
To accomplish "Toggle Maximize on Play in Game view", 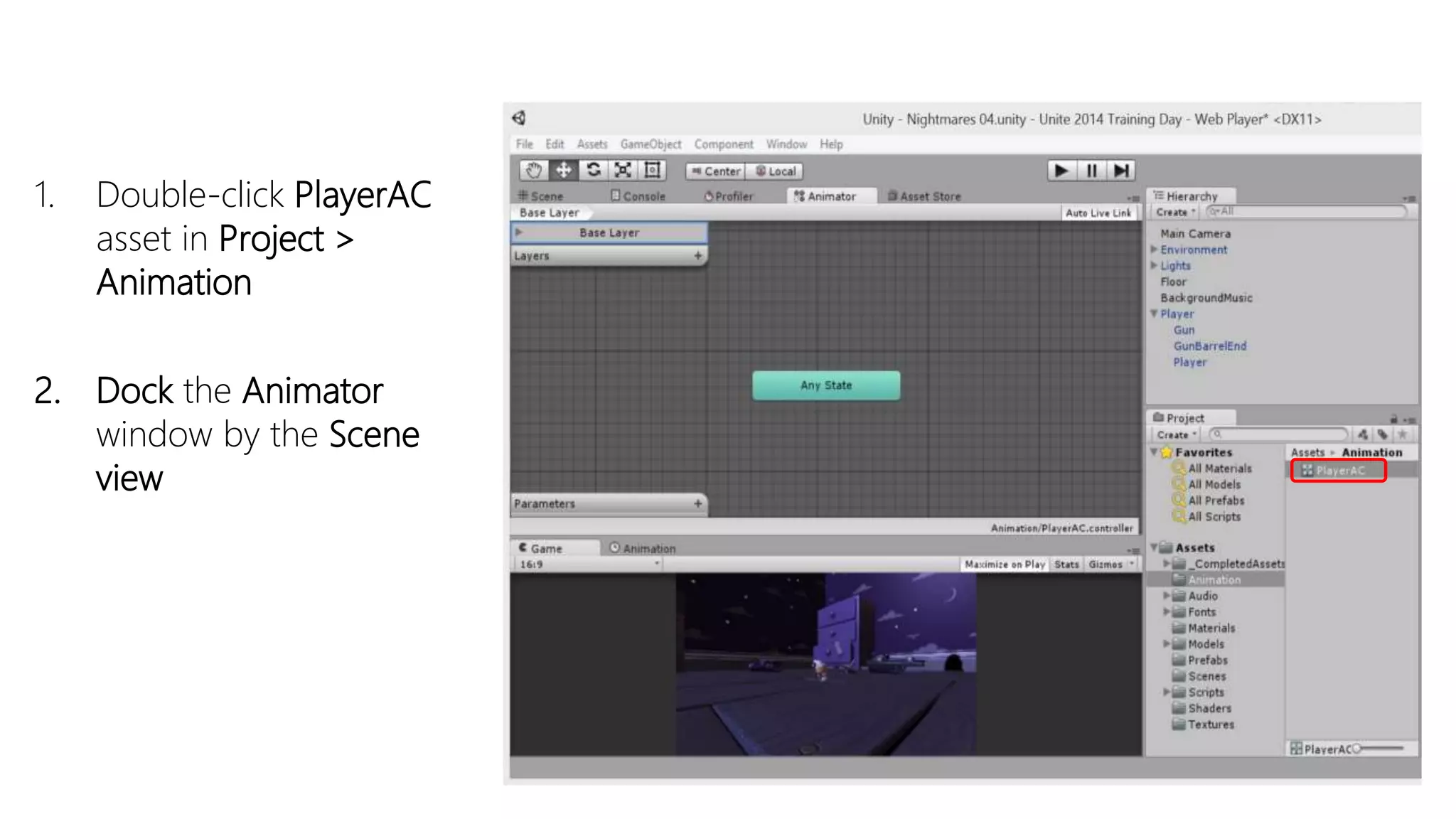I will click(1005, 564).
